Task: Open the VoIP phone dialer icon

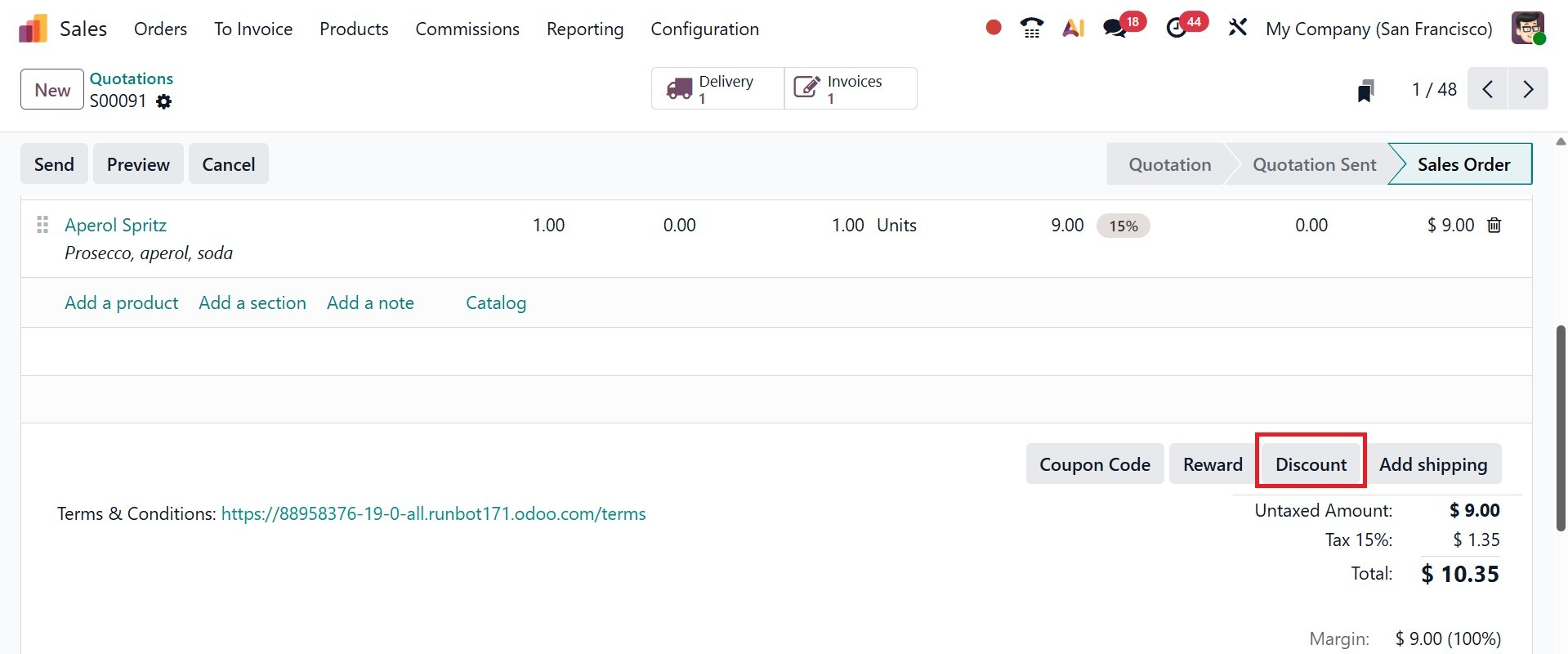Action: click(1032, 29)
